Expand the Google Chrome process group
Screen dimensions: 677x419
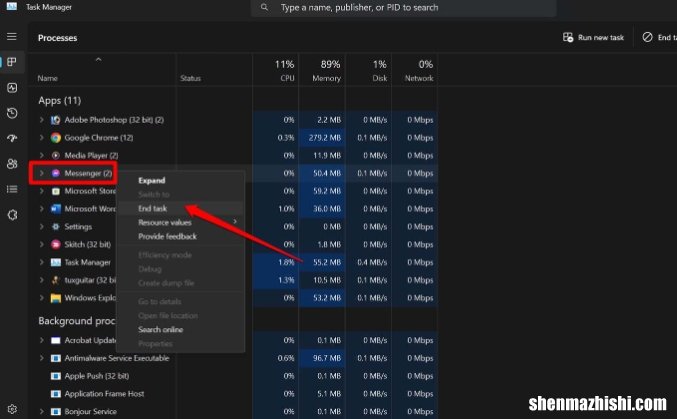[41, 137]
